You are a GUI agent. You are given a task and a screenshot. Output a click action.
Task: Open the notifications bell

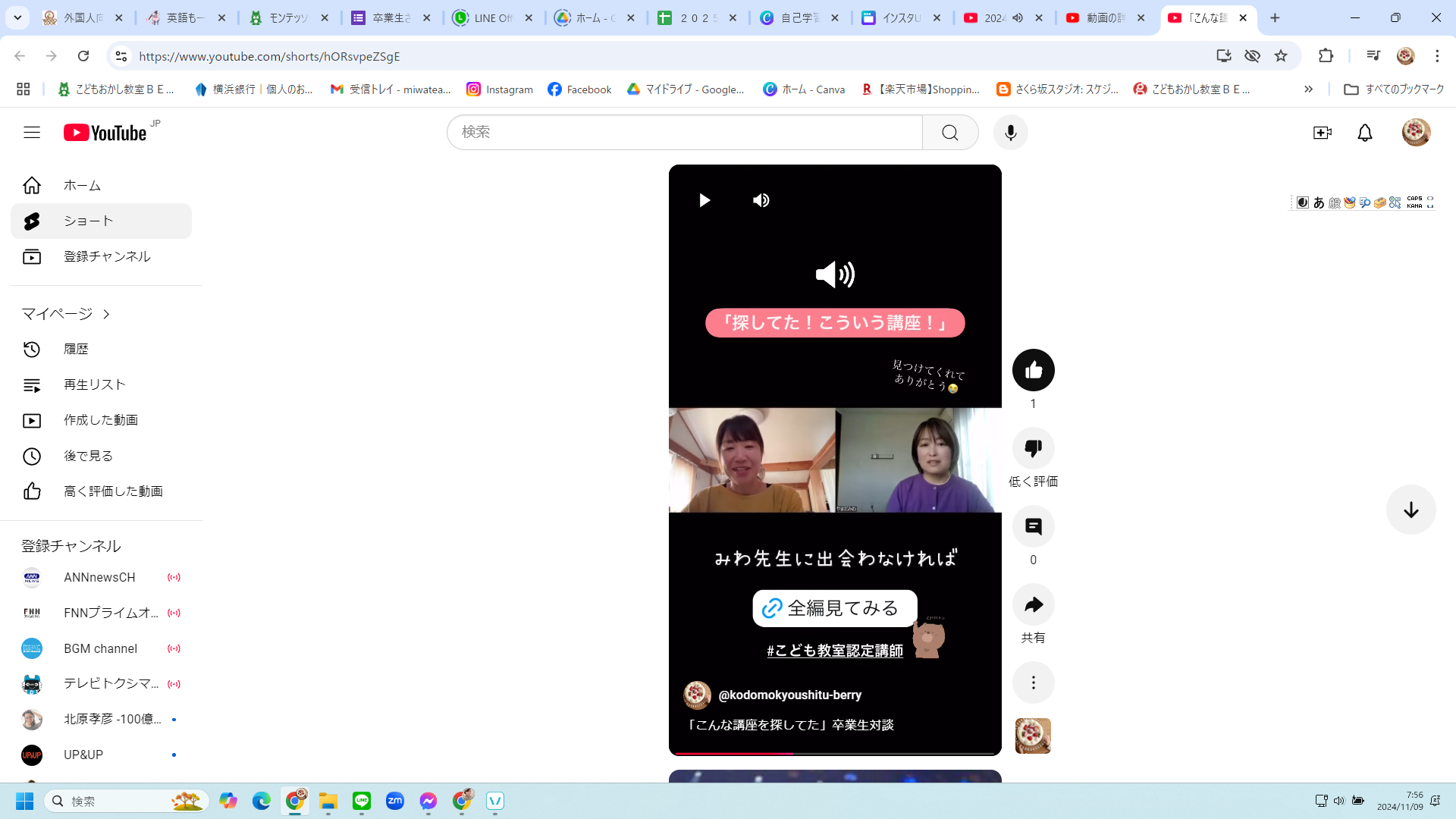(1364, 133)
